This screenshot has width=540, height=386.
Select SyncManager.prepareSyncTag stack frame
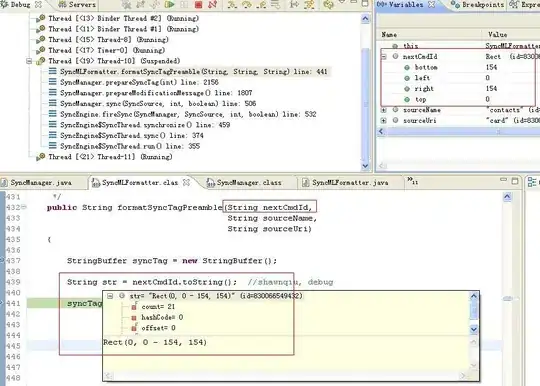(139, 82)
